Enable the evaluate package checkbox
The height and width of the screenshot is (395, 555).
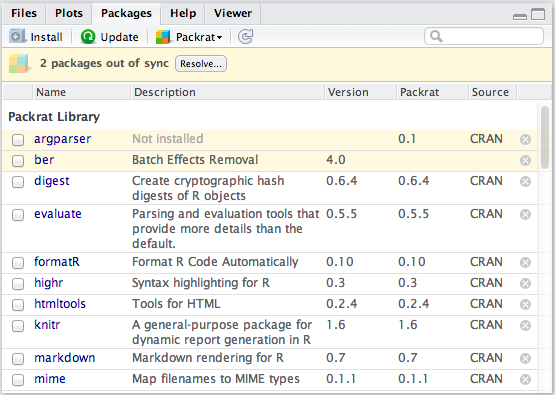[x=18, y=215]
